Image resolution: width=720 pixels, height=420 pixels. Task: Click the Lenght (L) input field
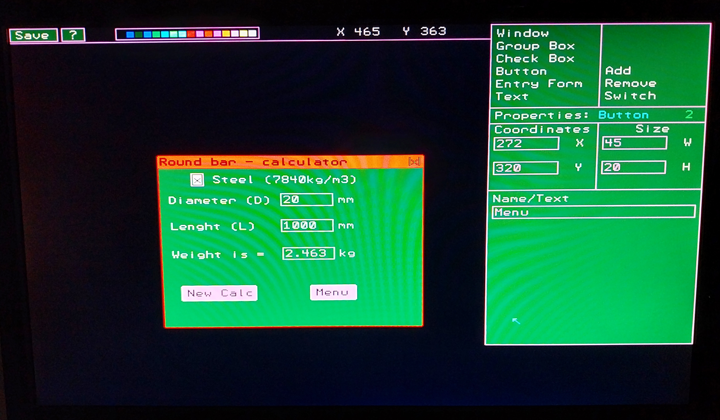(306, 226)
